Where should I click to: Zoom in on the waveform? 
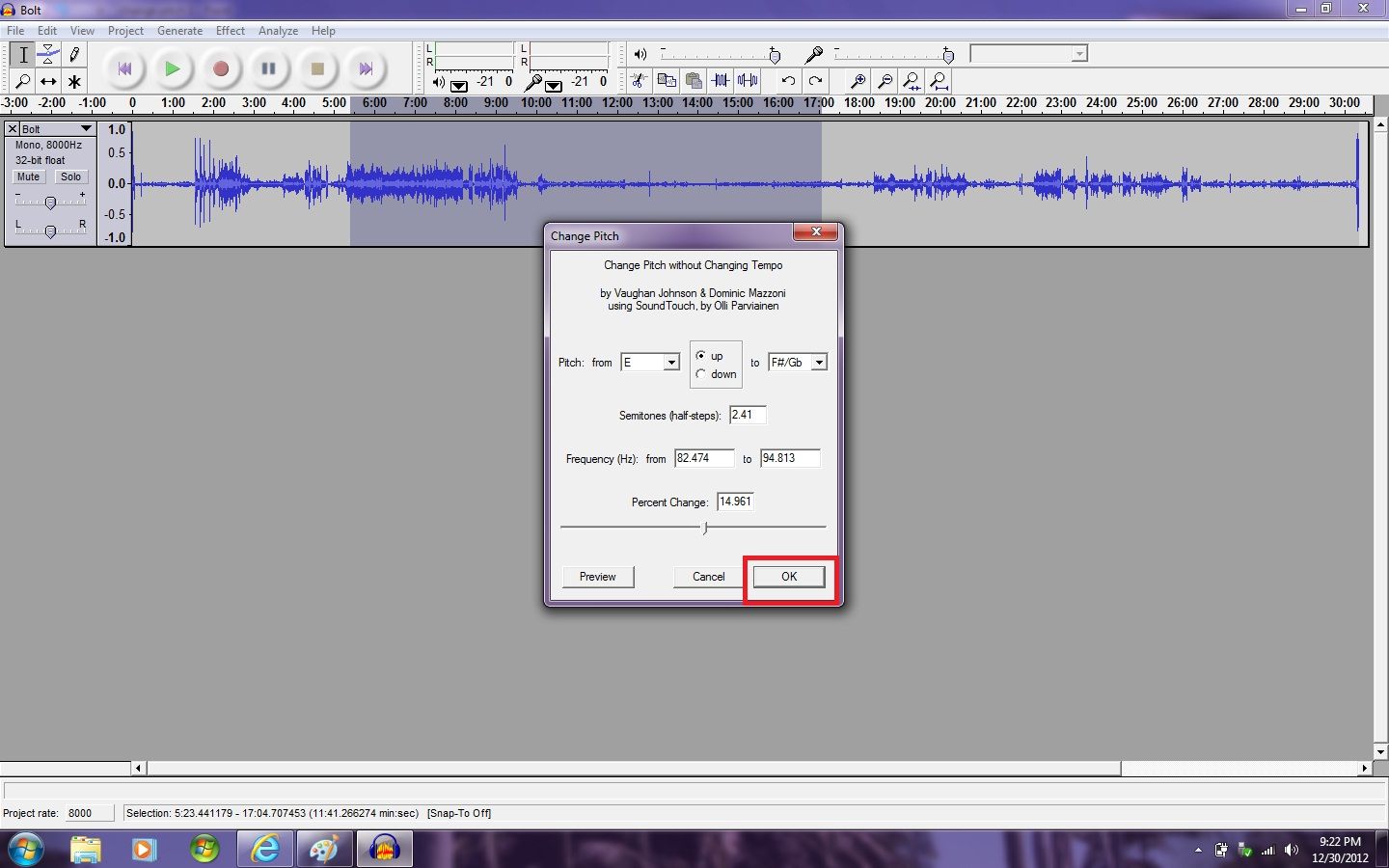click(858, 81)
